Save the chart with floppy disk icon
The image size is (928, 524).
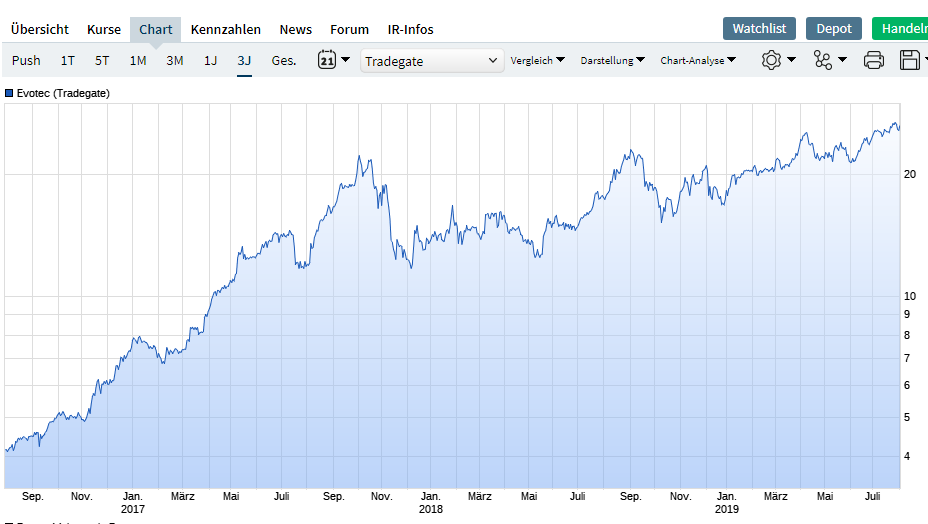click(x=910, y=60)
